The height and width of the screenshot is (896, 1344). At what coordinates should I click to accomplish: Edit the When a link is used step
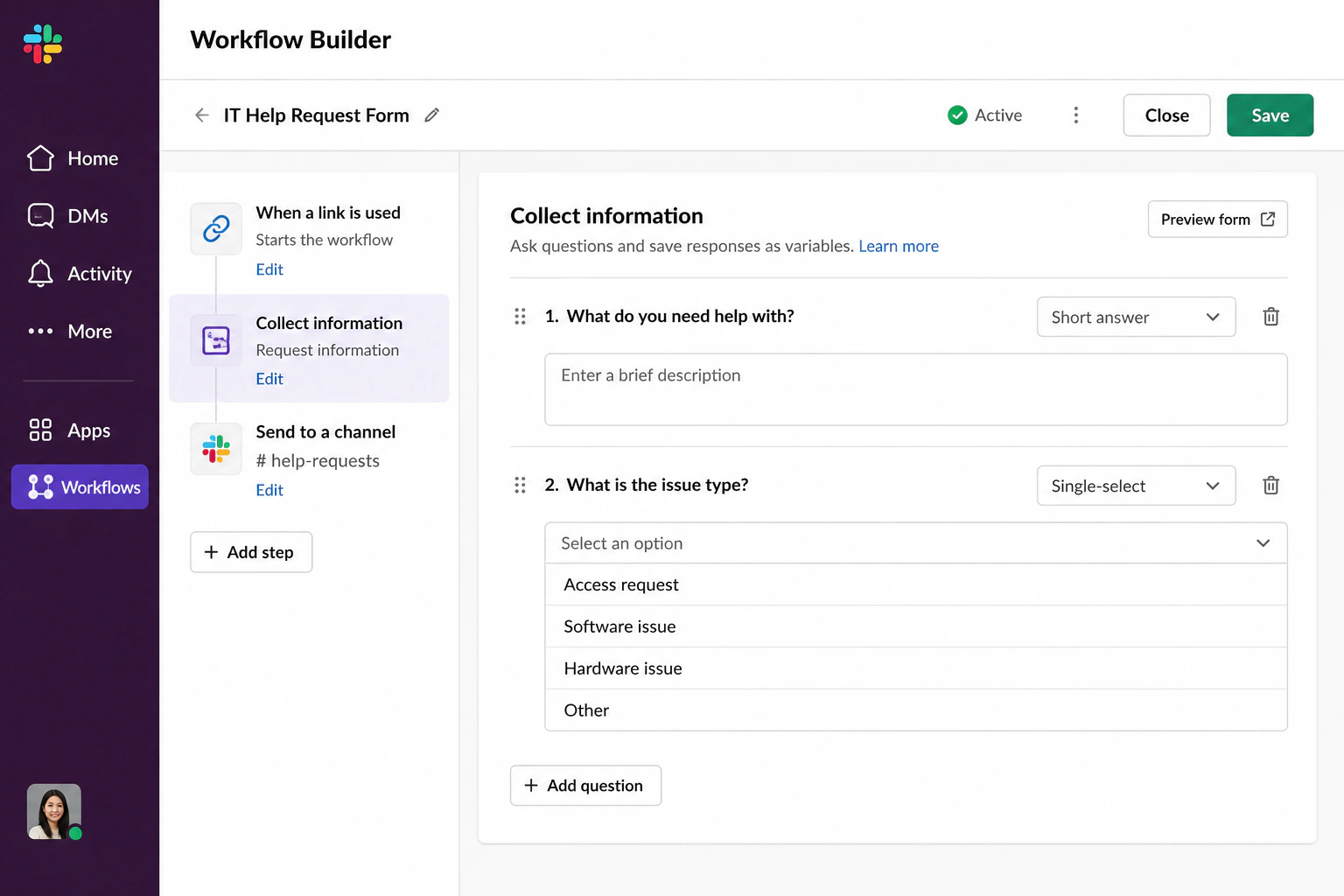click(269, 269)
